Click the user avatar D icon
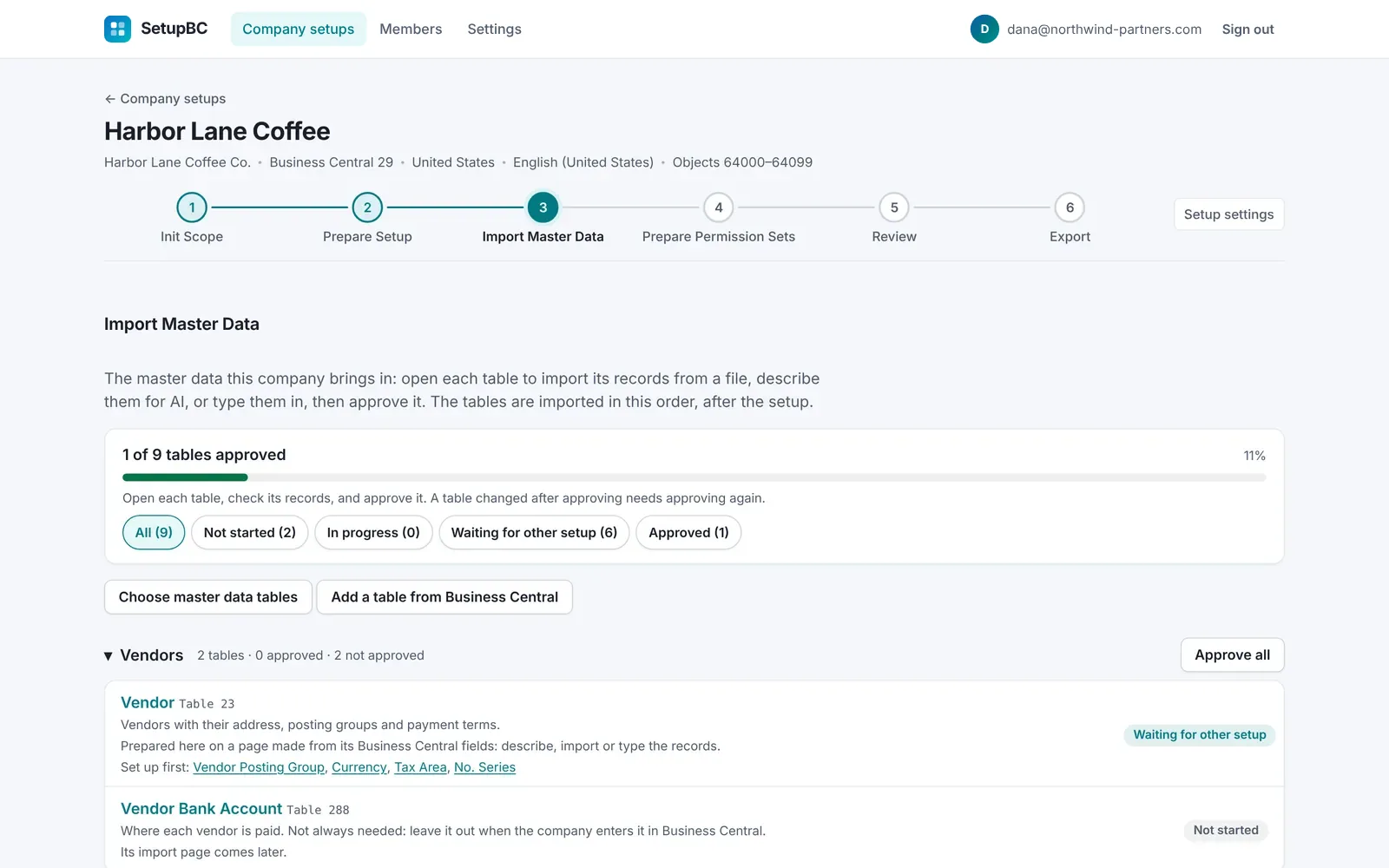The image size is (1389, 868). [984, 29]
